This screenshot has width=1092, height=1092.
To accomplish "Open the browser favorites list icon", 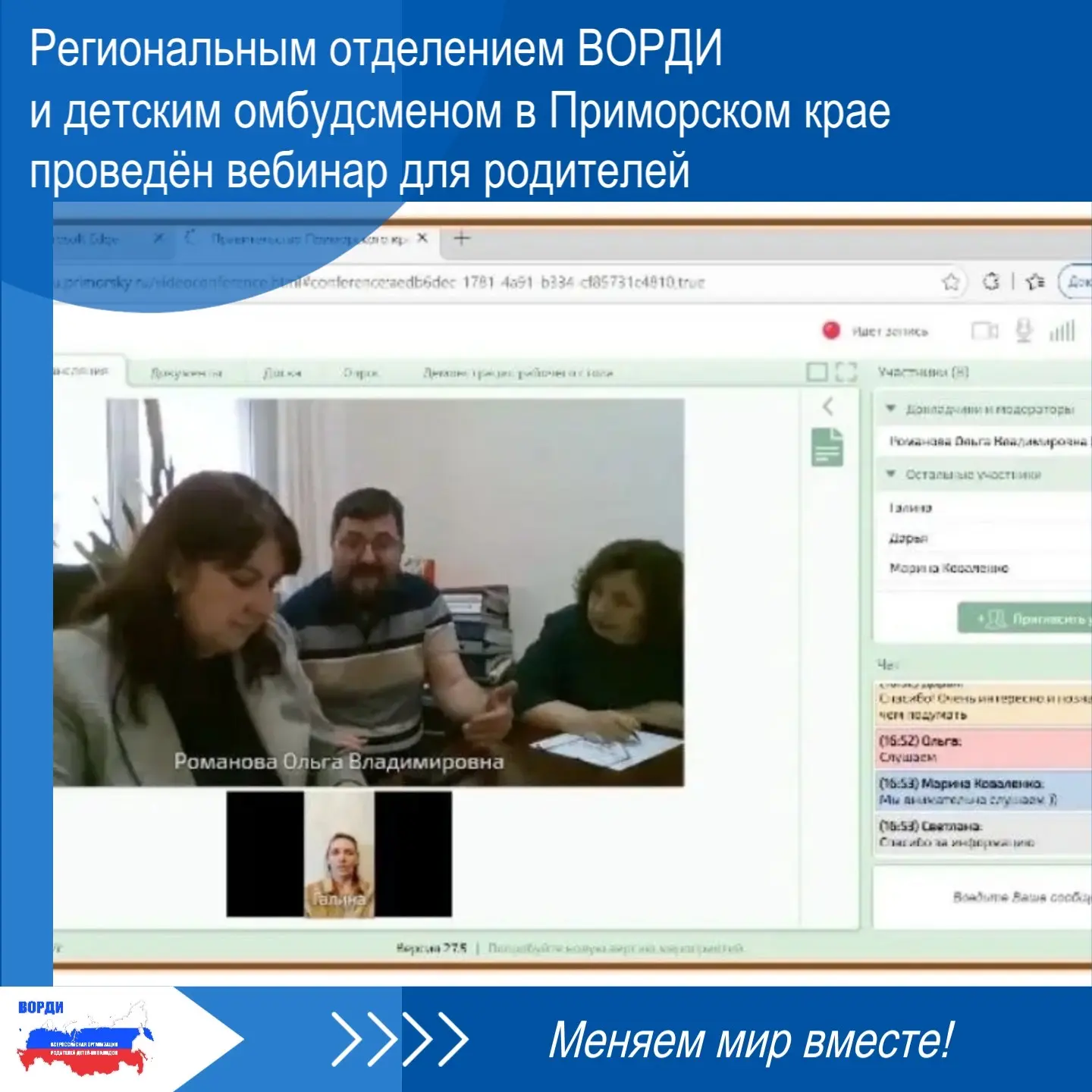I will [1035, 282].
